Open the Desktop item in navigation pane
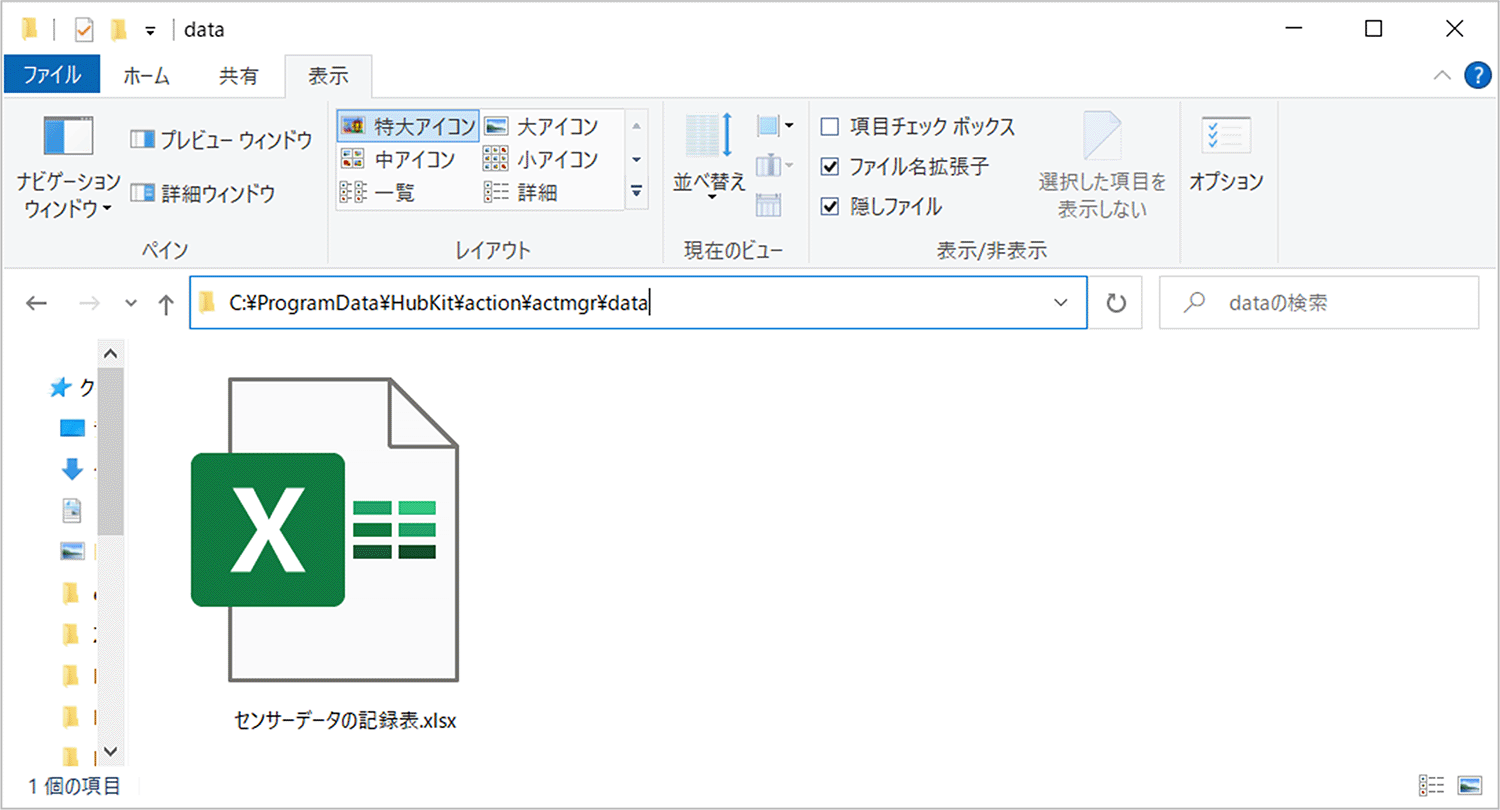The image size is (1500, 810). 74,428
